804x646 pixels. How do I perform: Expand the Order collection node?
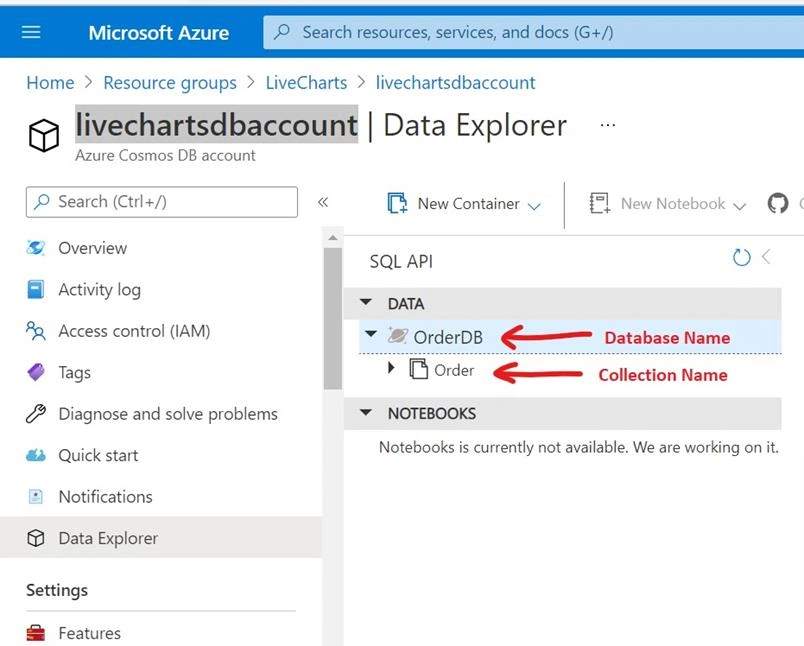[391, 368]
